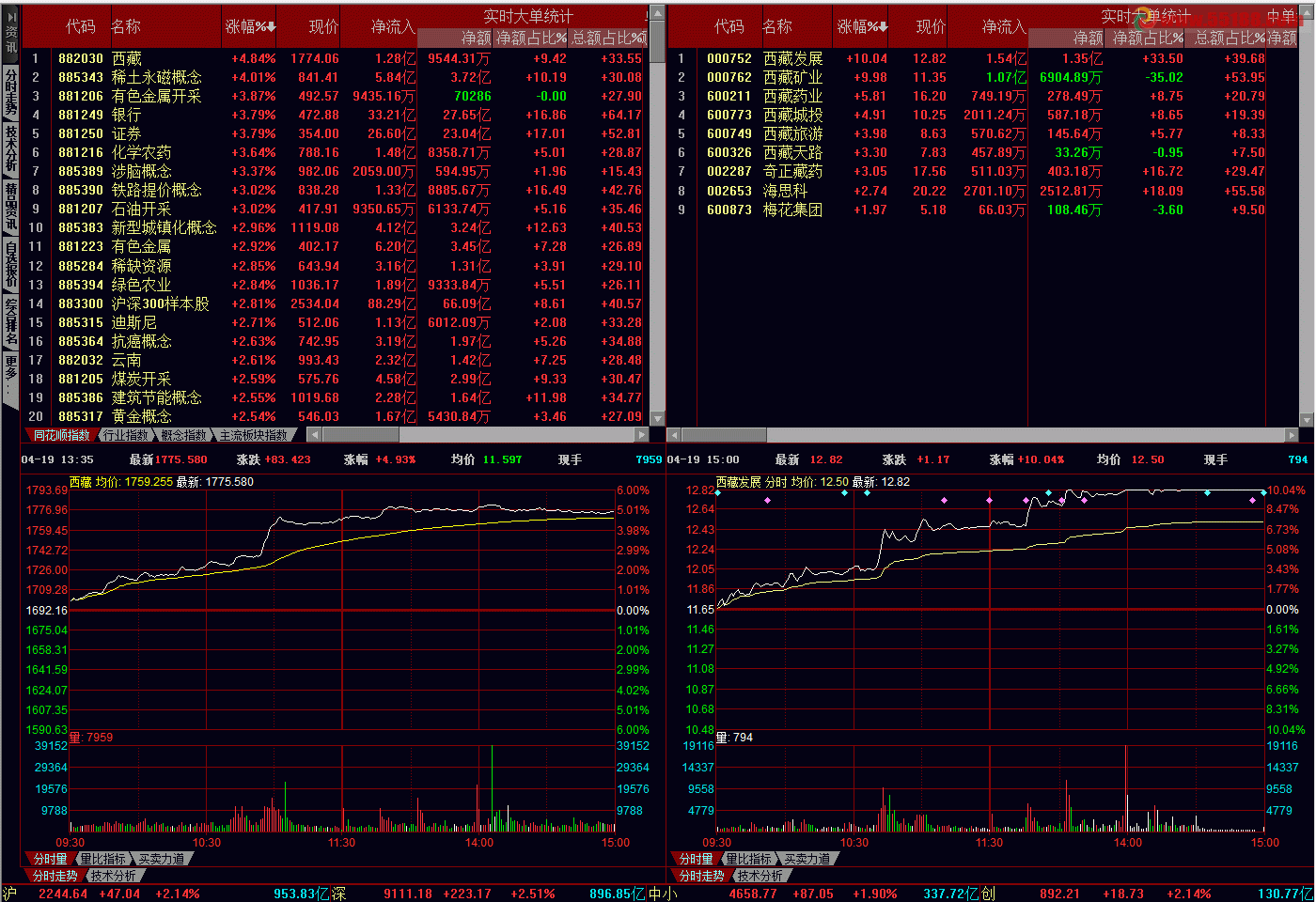Select stock 600211 西藏药业
The width and height of the screenshot is (1316, 902).
(983, 96)
